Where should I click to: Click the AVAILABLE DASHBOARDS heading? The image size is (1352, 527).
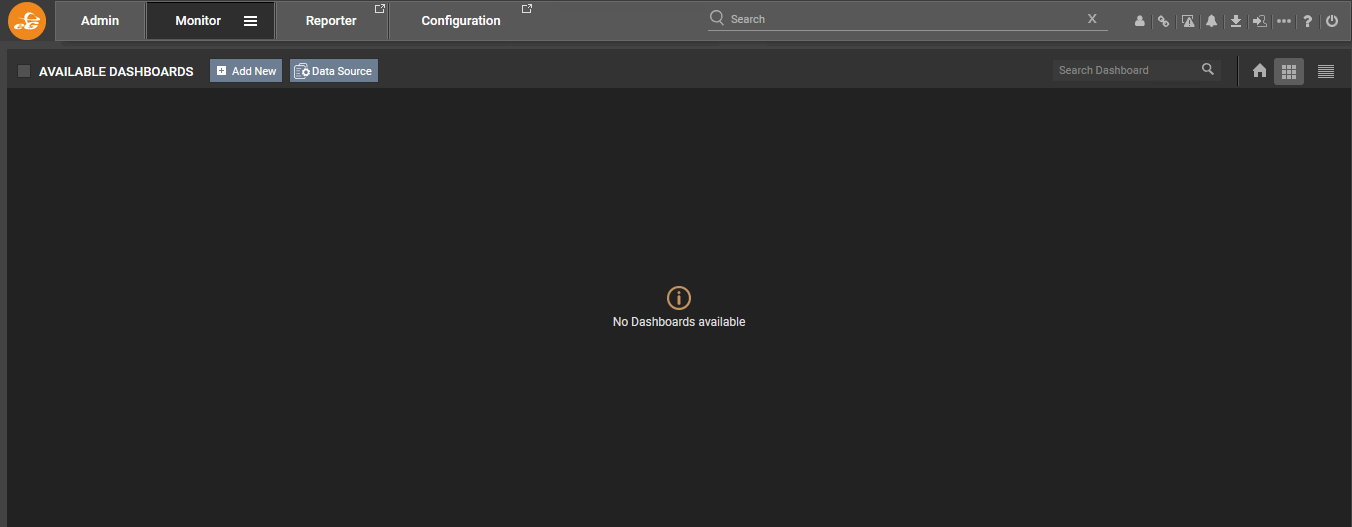[116, 72]
